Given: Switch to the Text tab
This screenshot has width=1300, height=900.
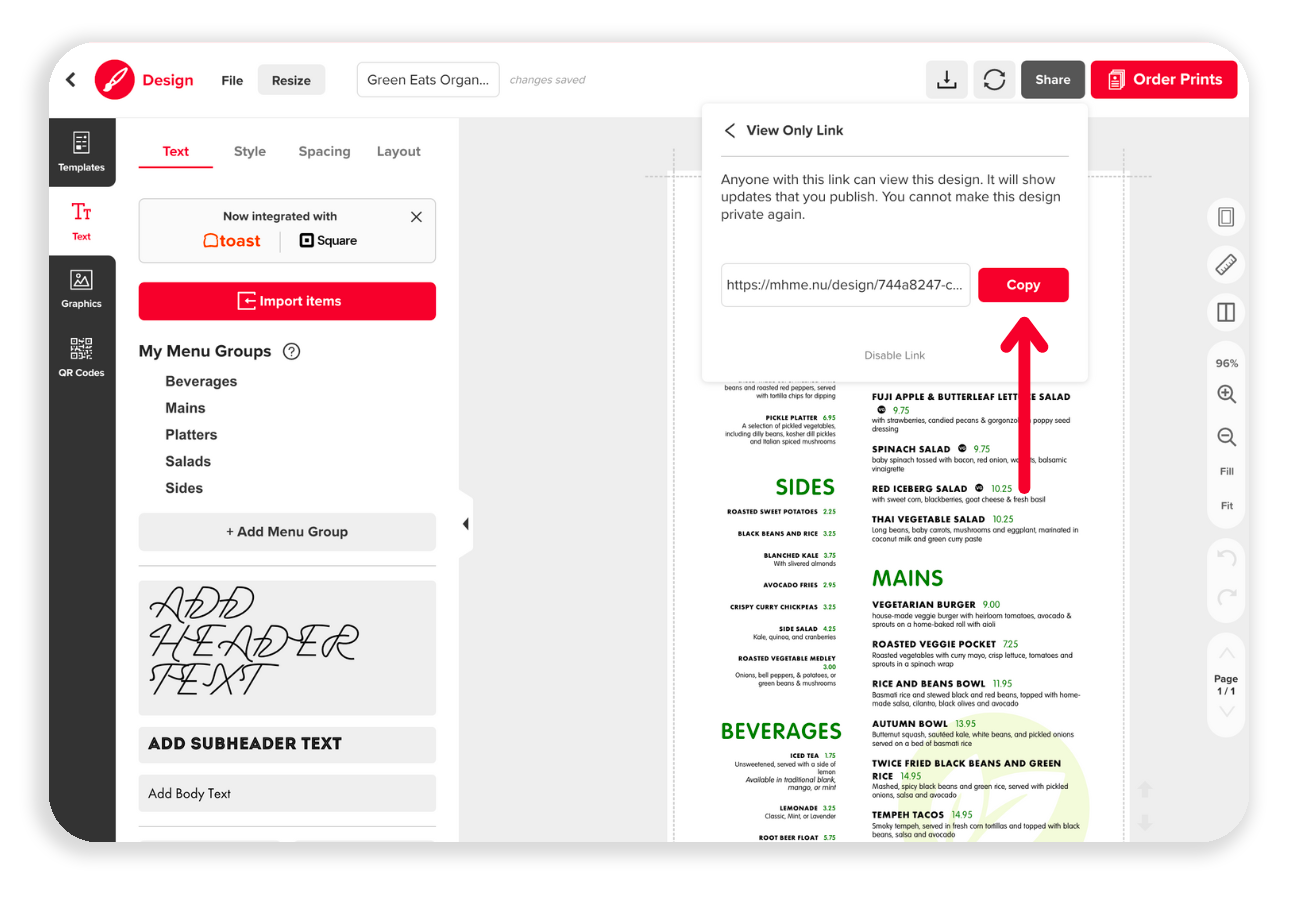Looking at the screenshot, I should tap(176, 151).
